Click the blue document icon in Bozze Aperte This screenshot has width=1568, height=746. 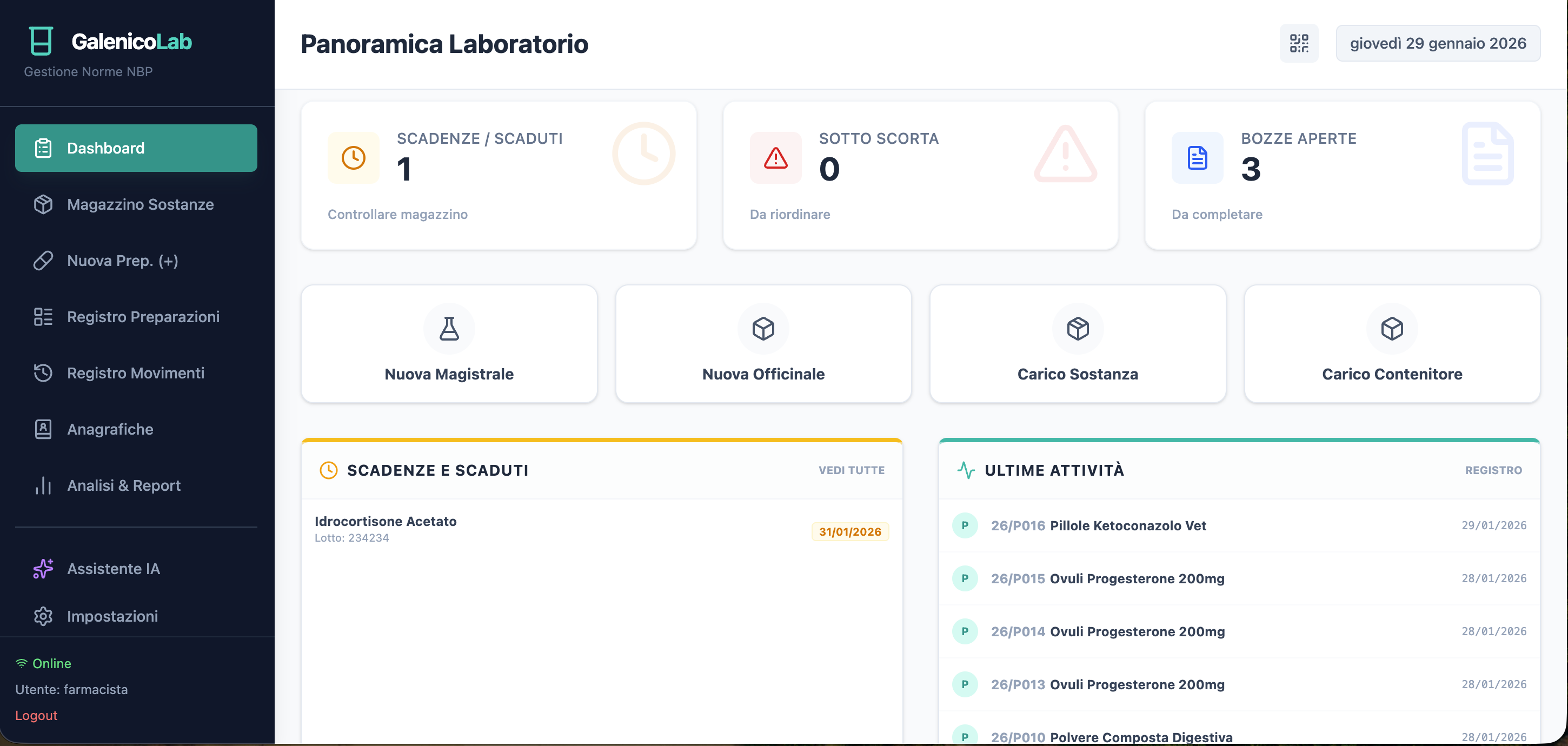tap(1197, 158)
